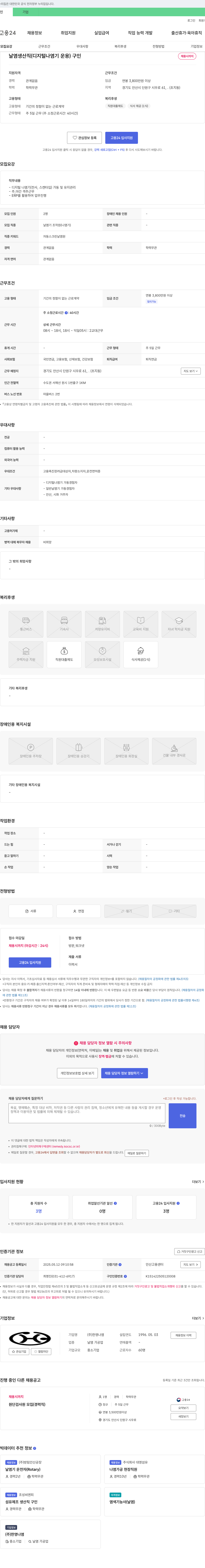Click the question text input field
Viewport: 205px width, 1568px height.
click(87, 1113)
